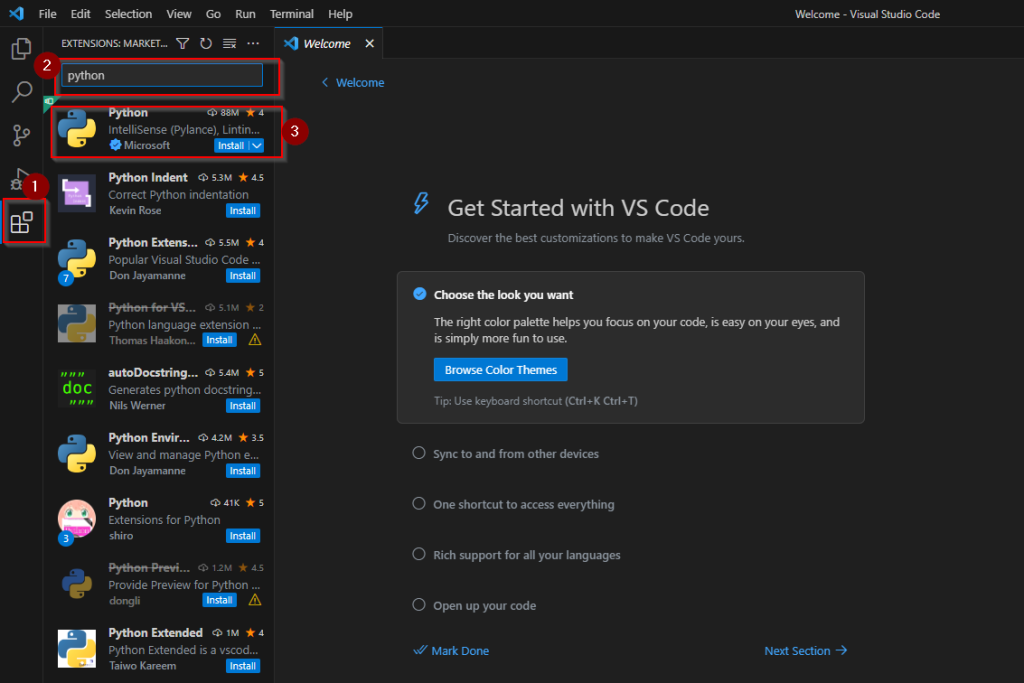Open the Search view icon
Screen dimensions: 1024x683
click(x=21, y=92)
